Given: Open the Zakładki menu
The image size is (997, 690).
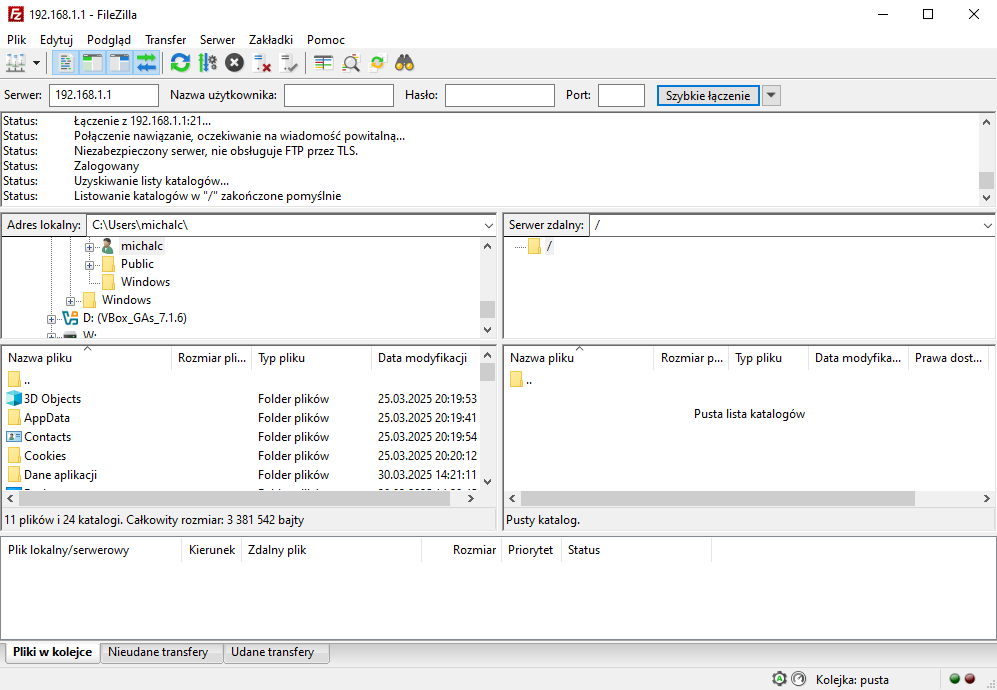Looking at the screenshot, I should tap(271, 39).
